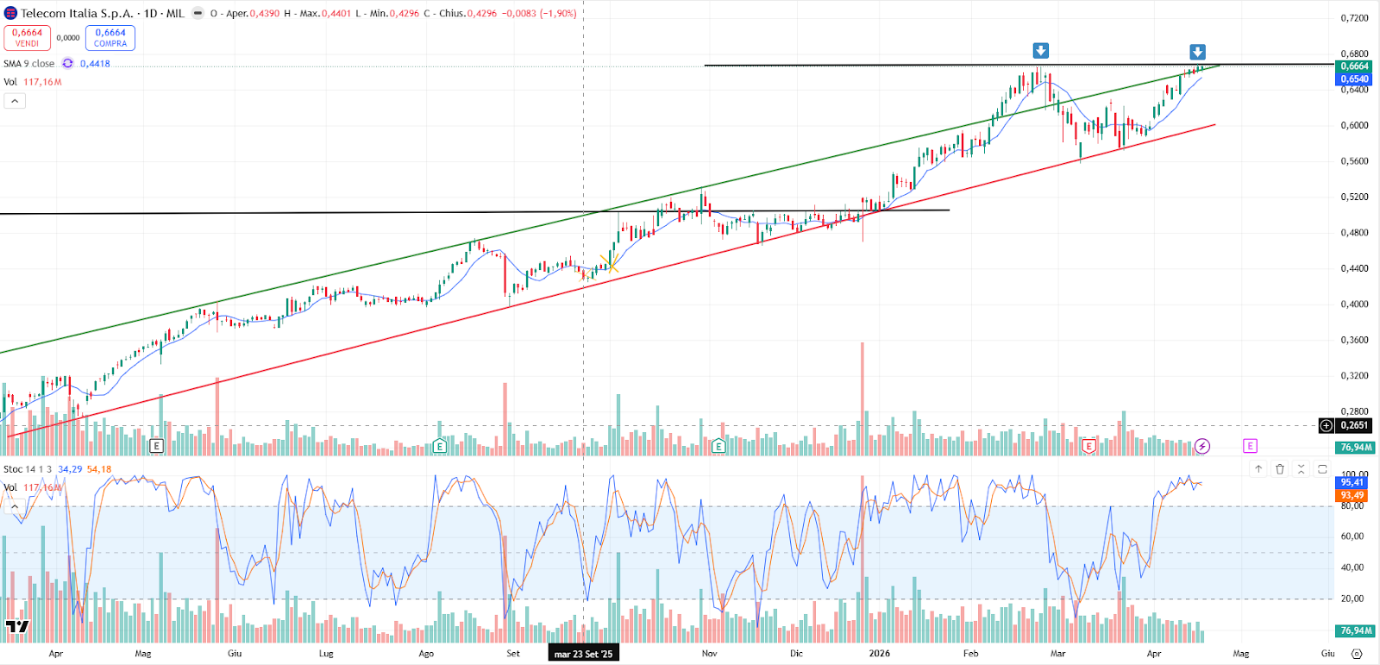Maximize the stochastic indicator pane
The width and height of the screenshot is (1380, 665).
coord(1322,469)
